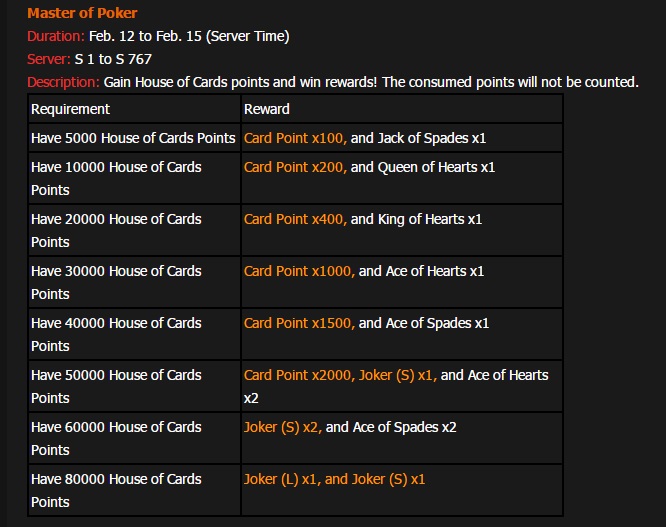
Task: Click the Card Point x1500 reward text
Action: click(298, 323)
